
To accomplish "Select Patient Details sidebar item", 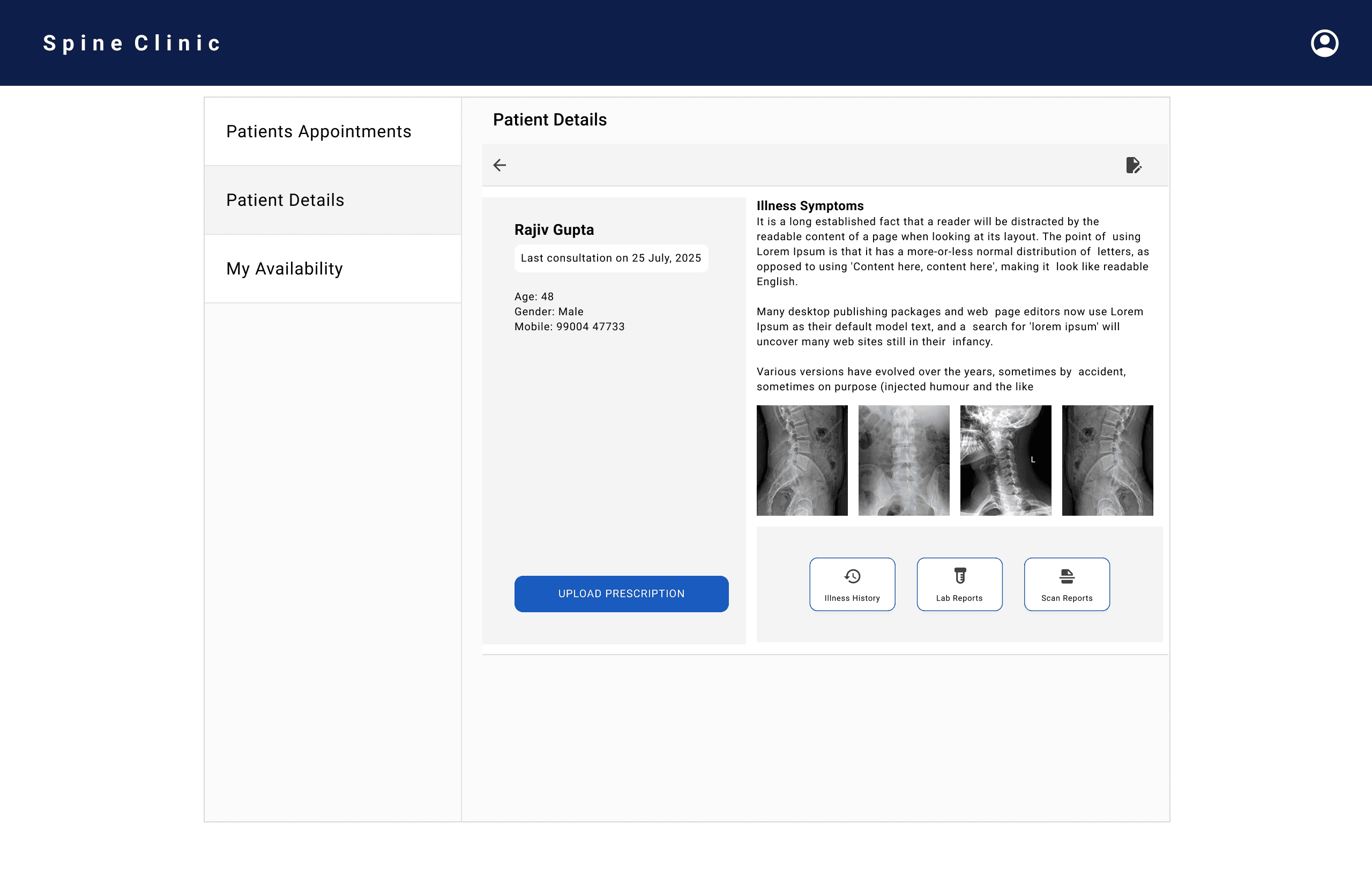I will click(285, 200).
